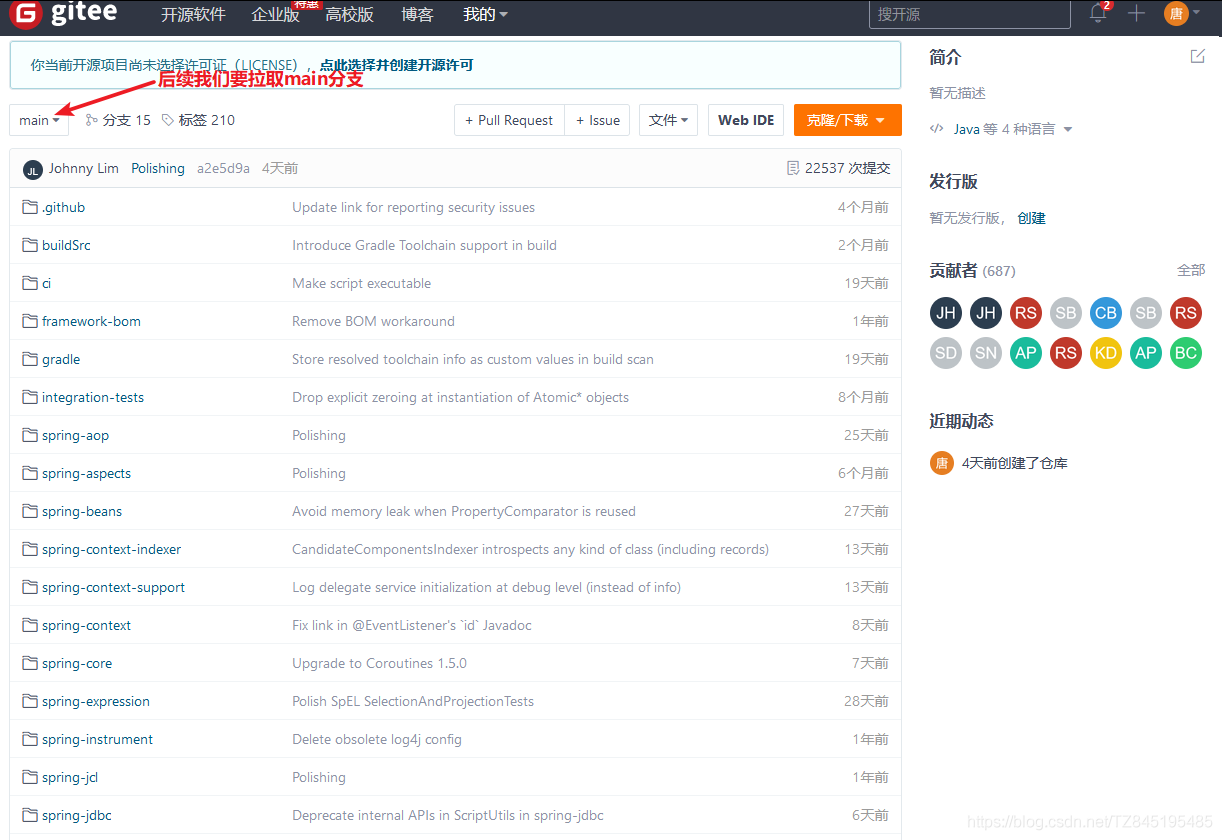This screenshot has width=1222, height=840.
Task: Click the code icon beside Java languages
Action: [937, 129]
